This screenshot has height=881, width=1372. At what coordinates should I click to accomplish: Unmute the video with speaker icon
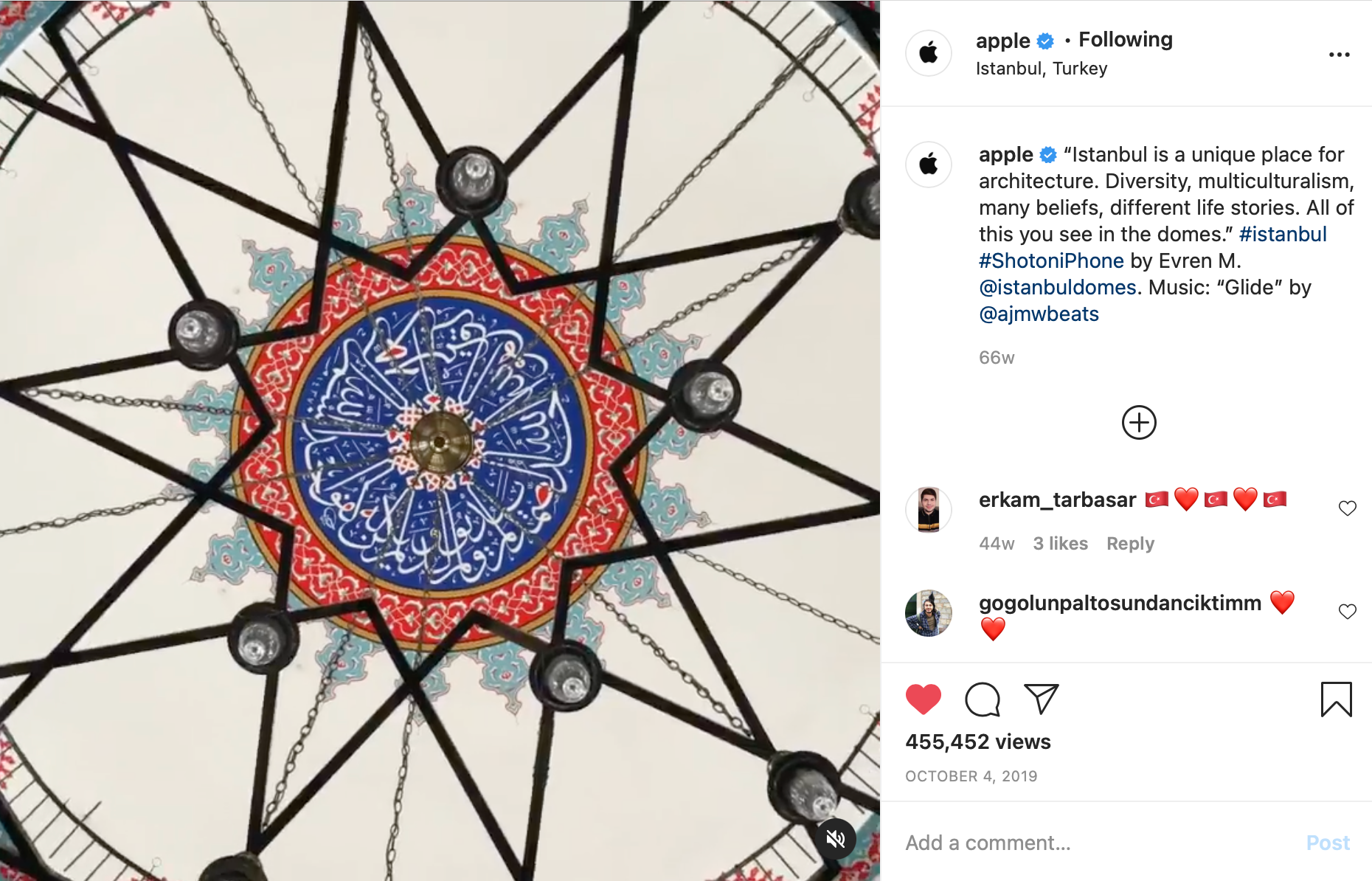point(835,839)
